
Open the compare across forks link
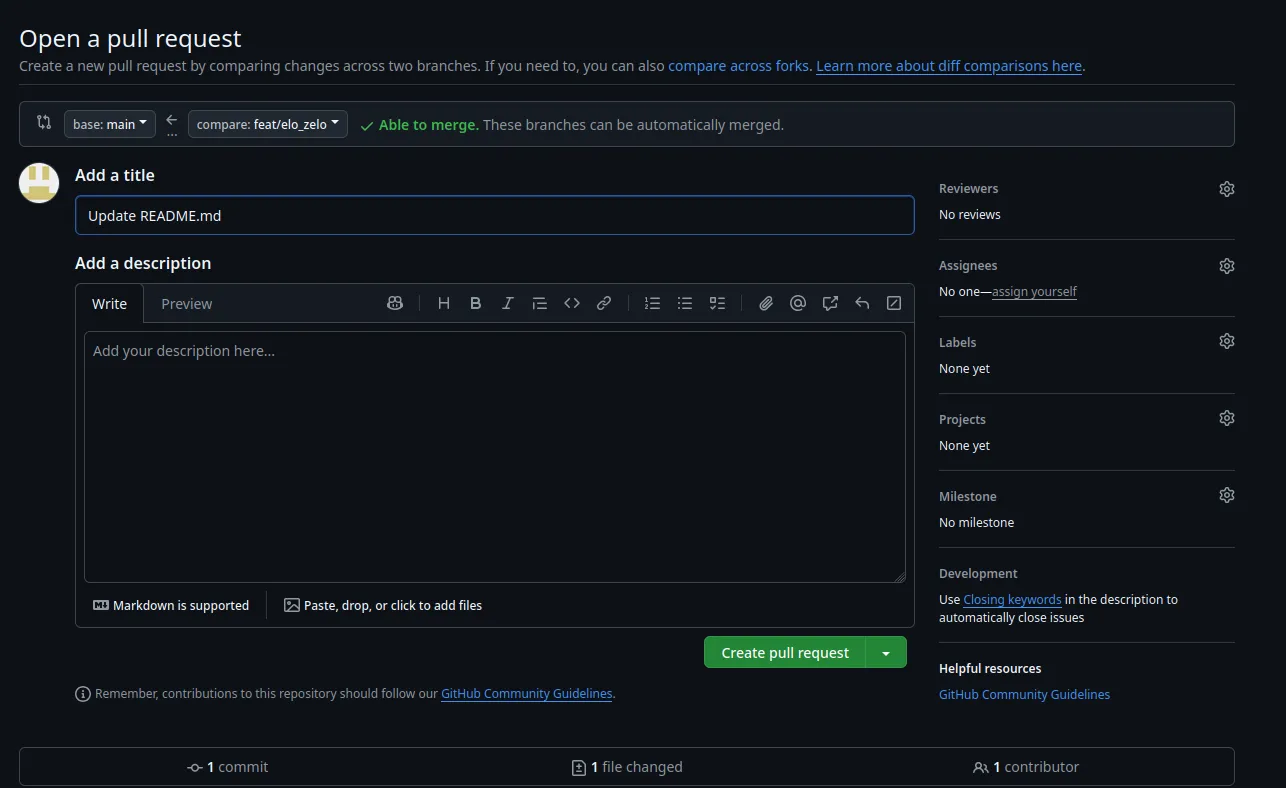click(x=738, y=65)
